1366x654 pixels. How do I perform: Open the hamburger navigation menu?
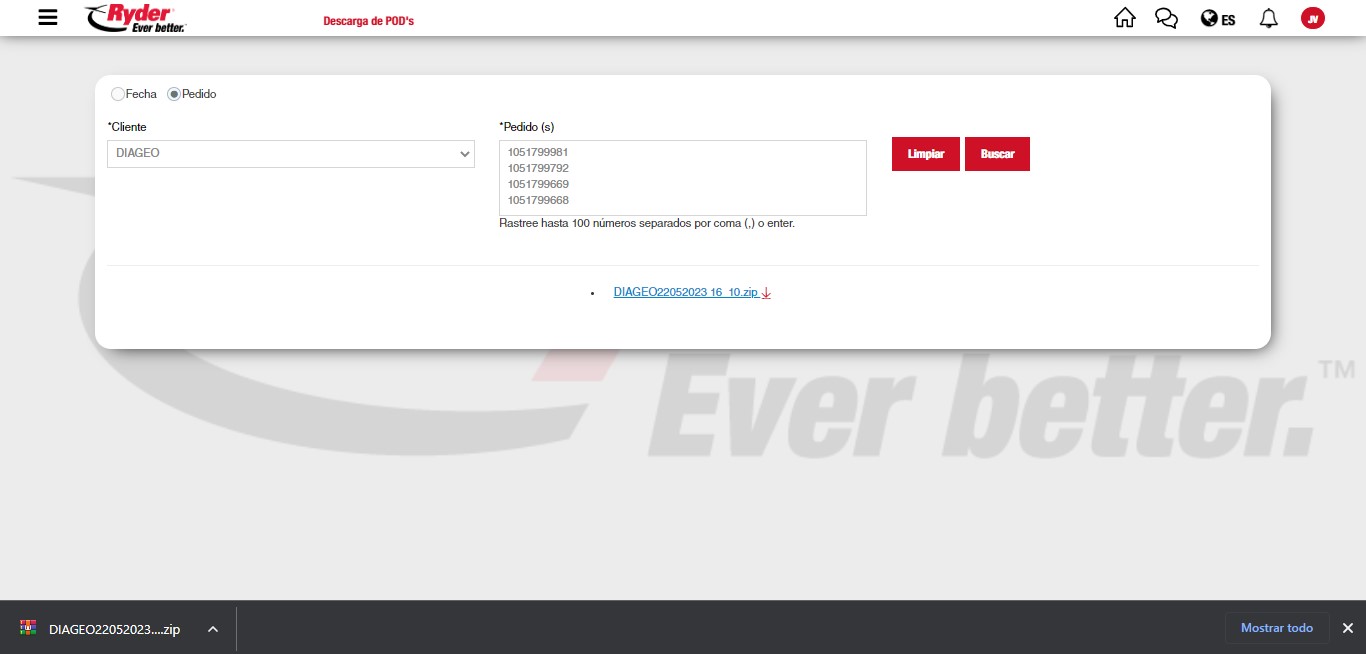tap(48, 18)
